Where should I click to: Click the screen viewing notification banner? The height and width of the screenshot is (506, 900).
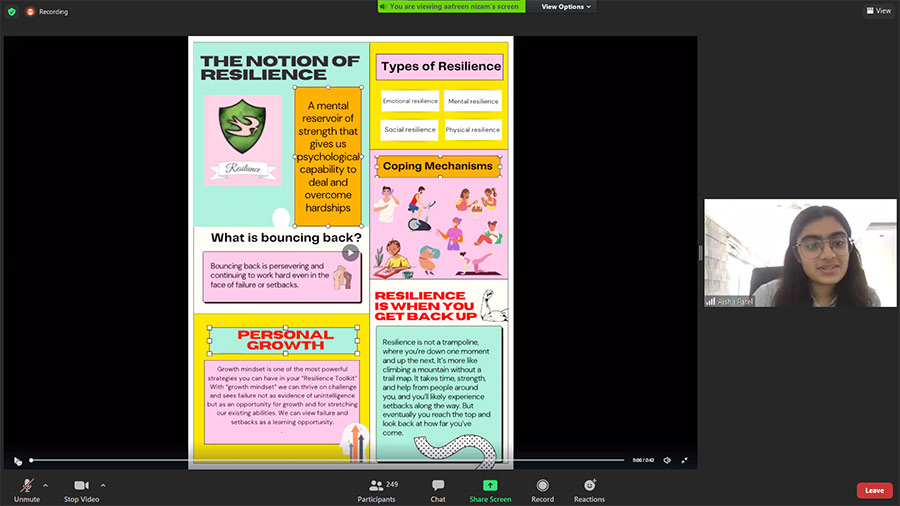click(451, 7)
